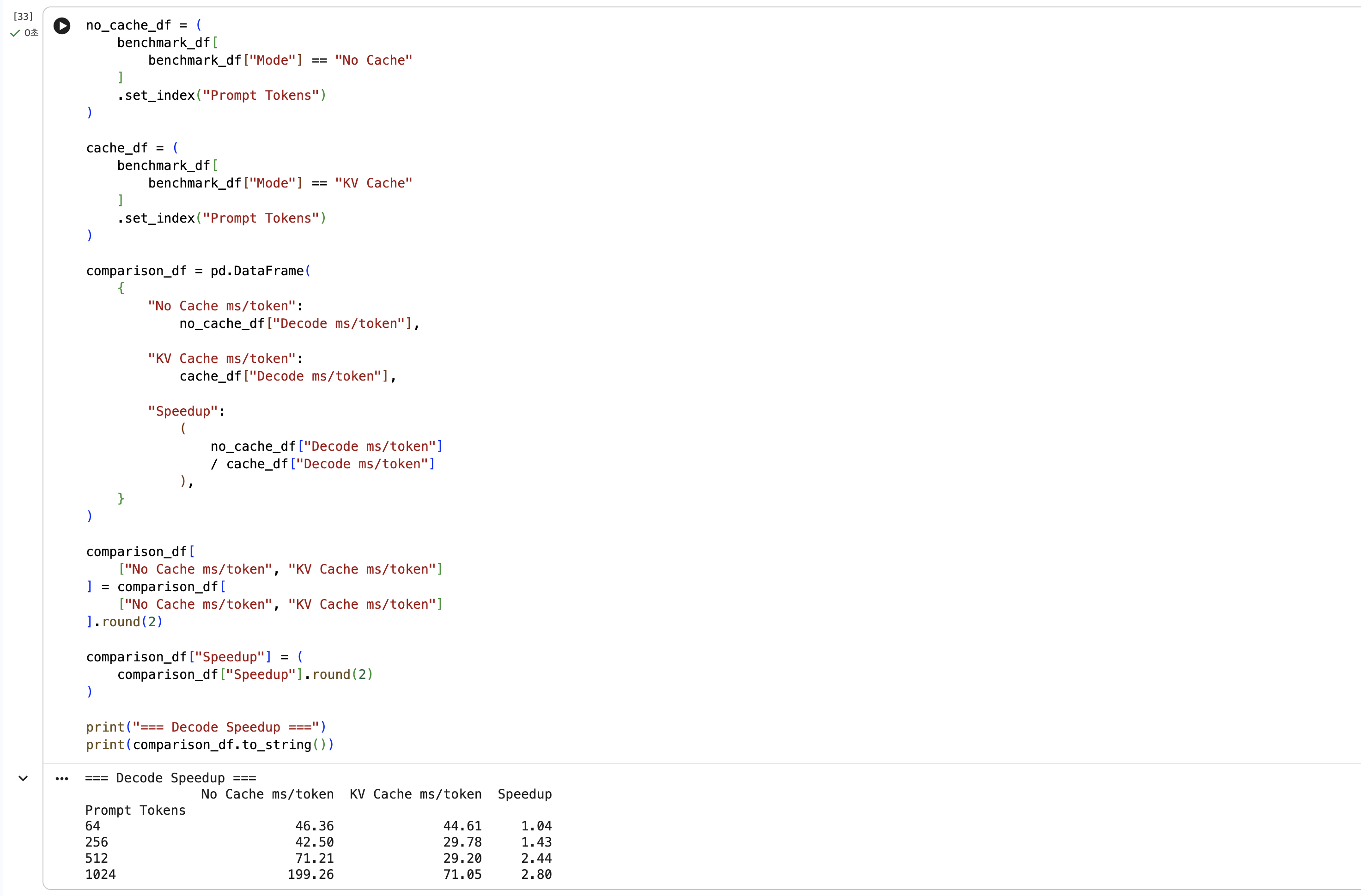Click the "Prompt Tokens" index label in the output
Screen dimensions: 1361x896
(x=135, y=810)
